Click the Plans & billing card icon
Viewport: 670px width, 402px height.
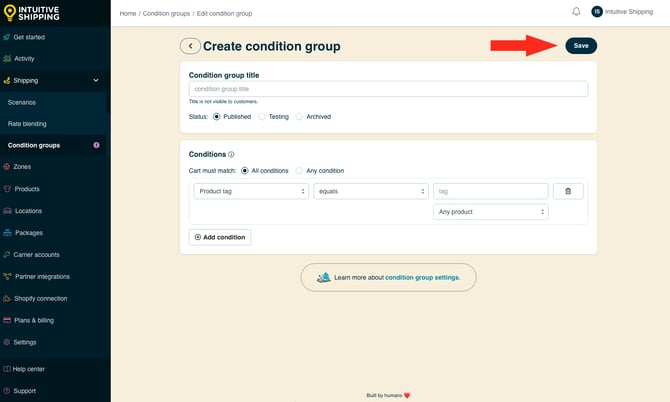click(7, 320)
